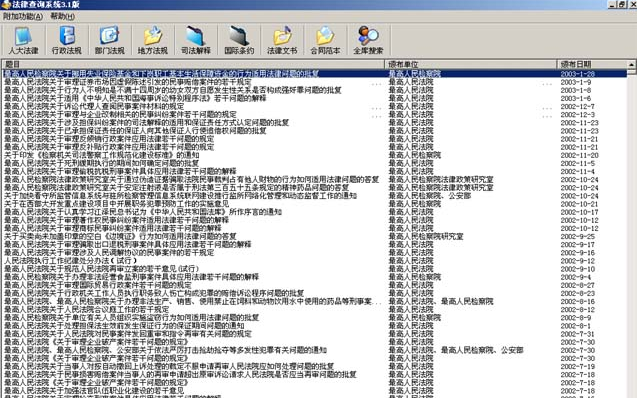
Task: Open the 人大法律 category icon
Action: [24, 40]
